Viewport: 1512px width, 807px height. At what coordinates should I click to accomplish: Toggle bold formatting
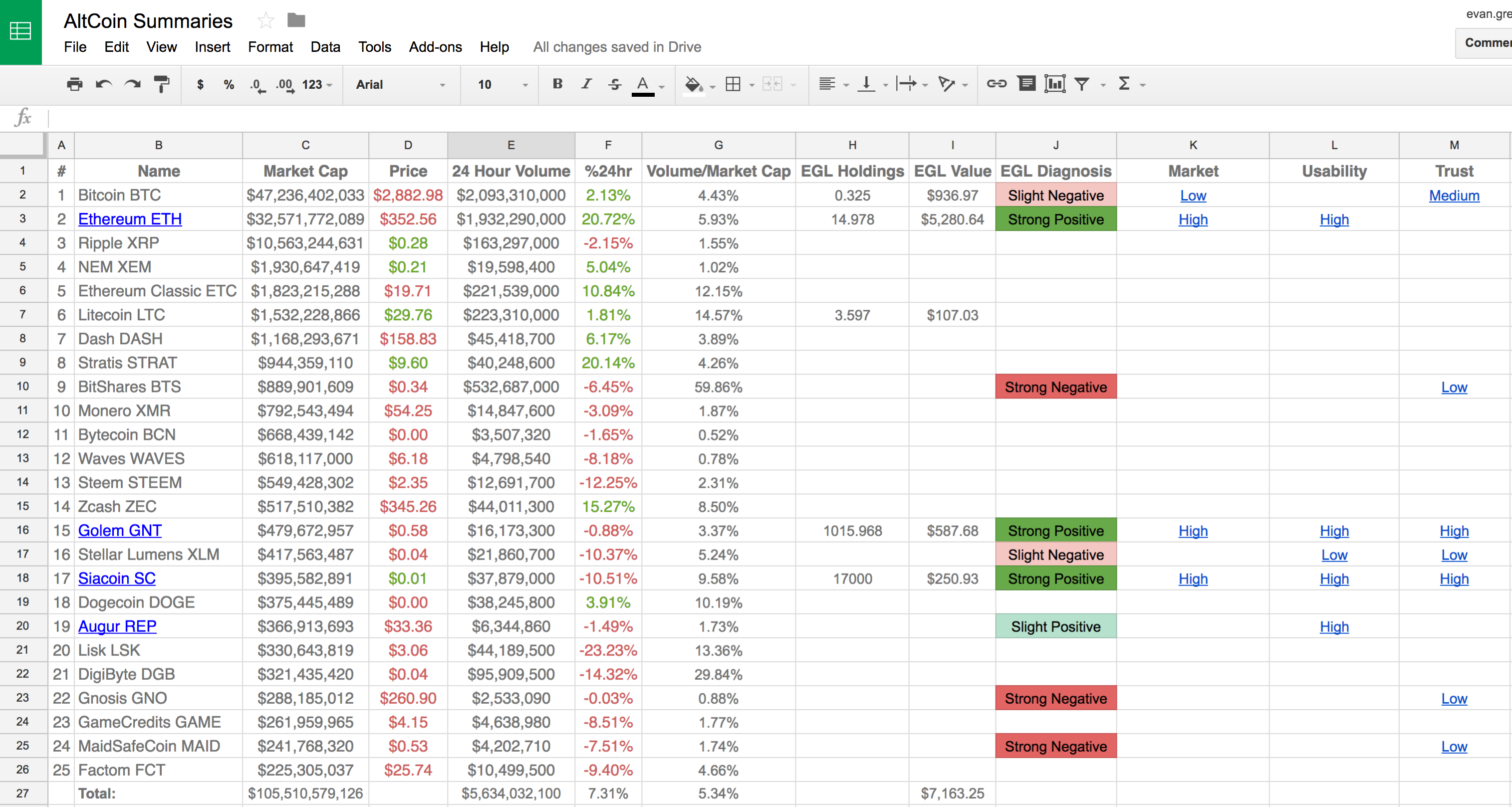point(557,84)
